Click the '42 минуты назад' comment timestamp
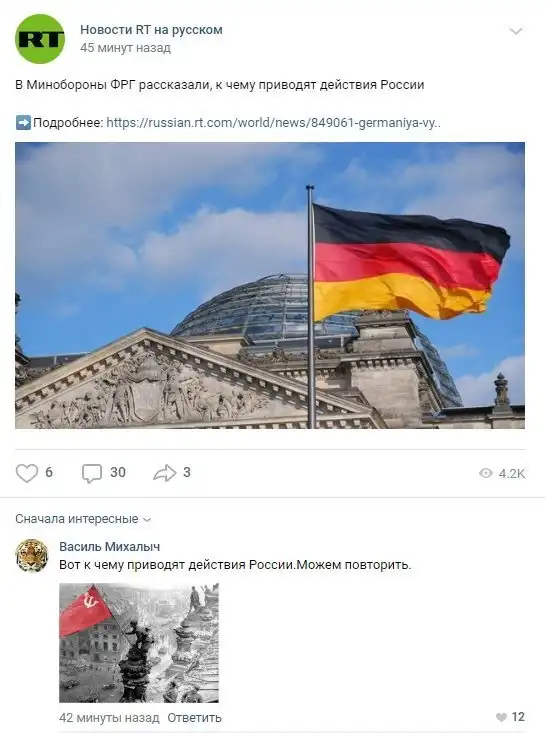This screenshot has height=733, width=545. pyautogui.click(x=109, y=718)
